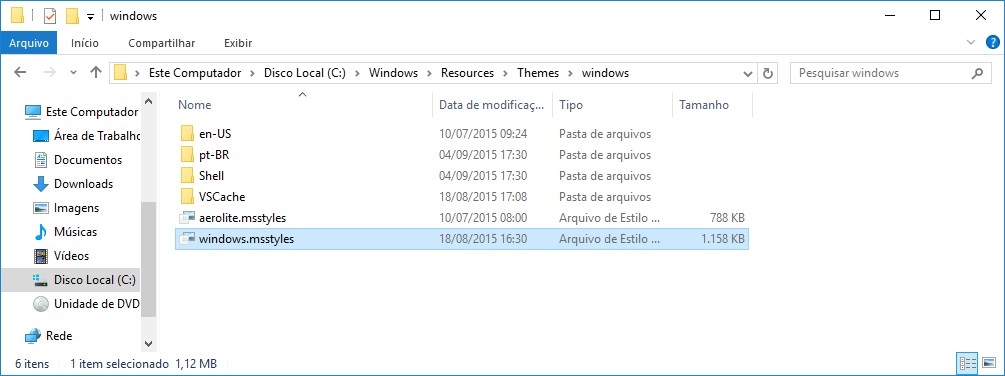The width and height of the screenshot is (1005, 376).
Task: Click address bar folder icon
Action: point(120,73)
